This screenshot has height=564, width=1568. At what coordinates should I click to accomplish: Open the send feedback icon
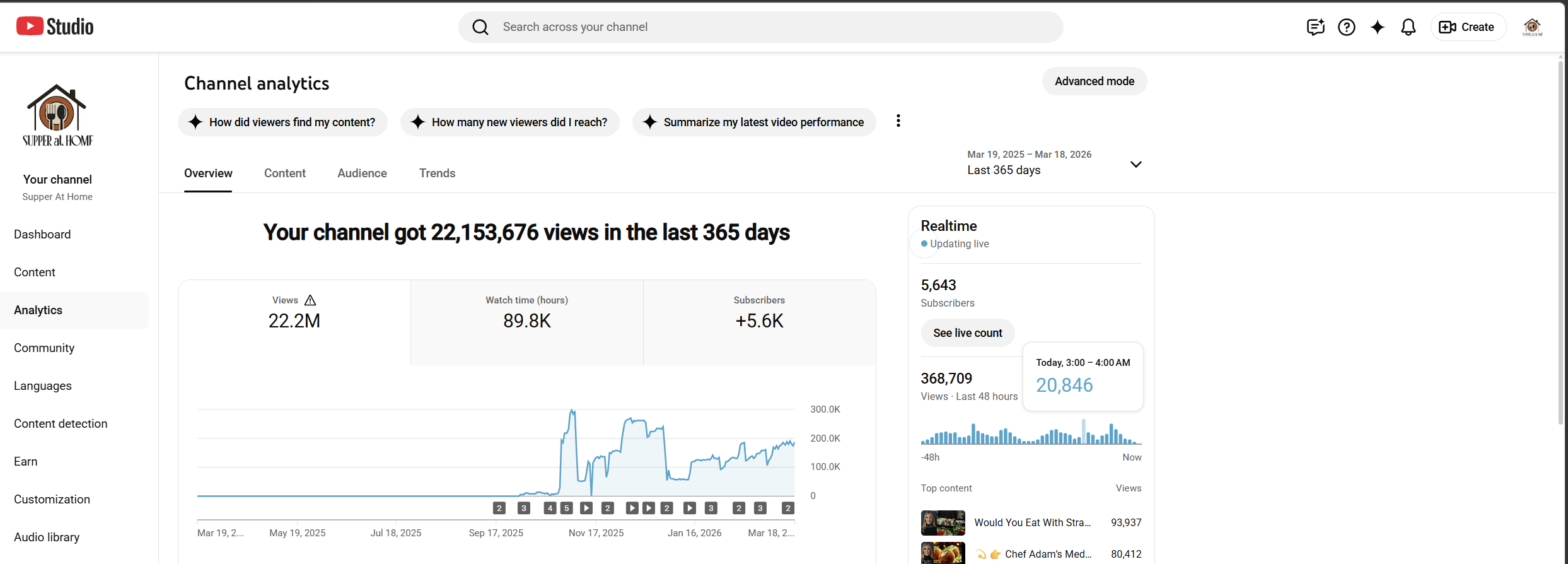(x=1315, y=27)
